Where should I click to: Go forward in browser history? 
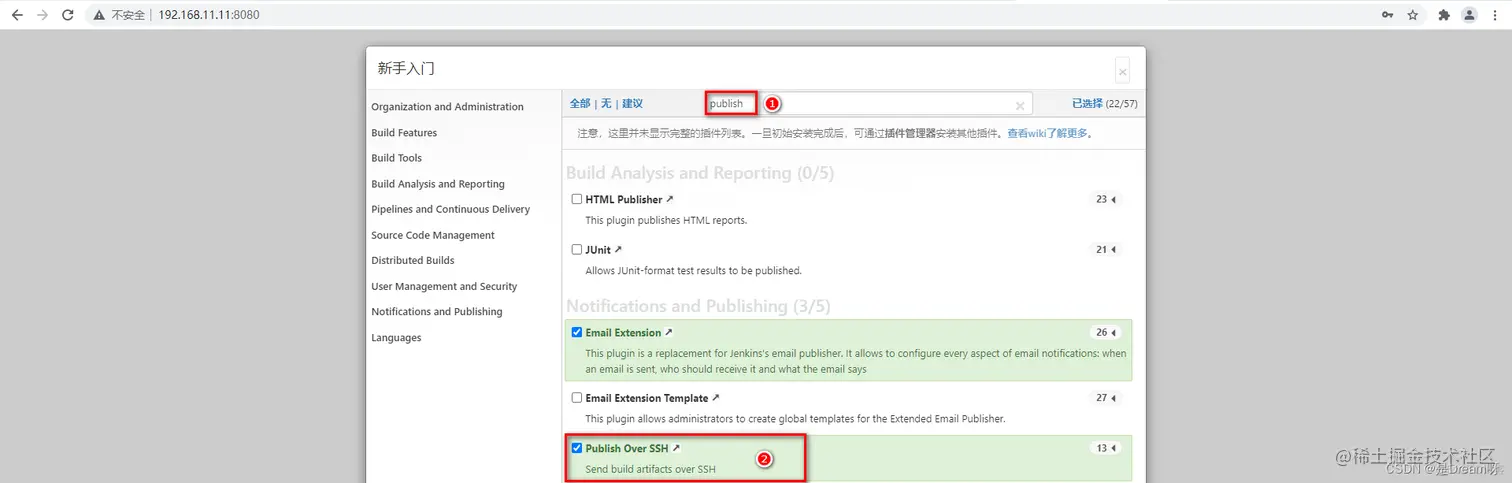[x=42, y=15]
